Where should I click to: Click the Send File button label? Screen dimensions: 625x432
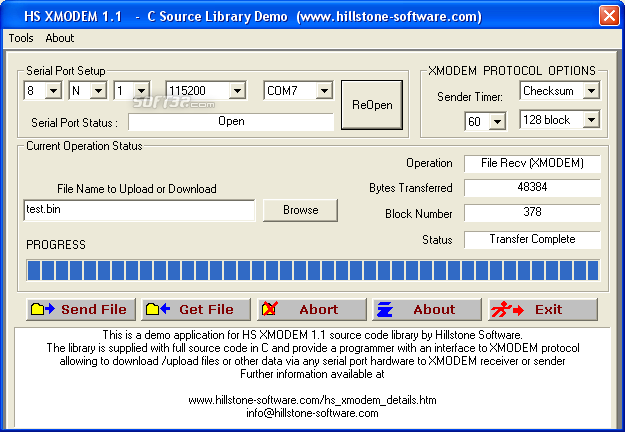94,309
